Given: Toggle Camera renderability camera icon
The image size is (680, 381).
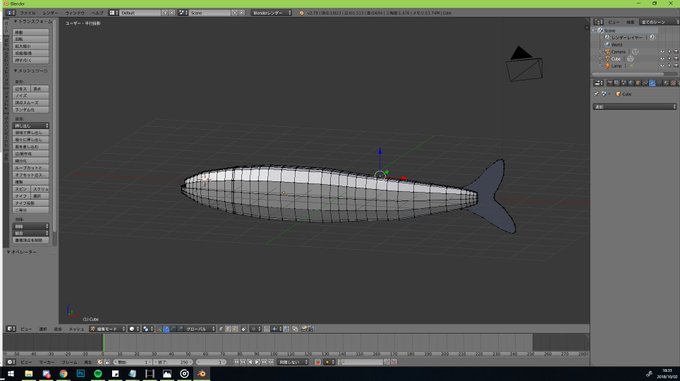Looking at the screenshot, I should click(676, 52).
